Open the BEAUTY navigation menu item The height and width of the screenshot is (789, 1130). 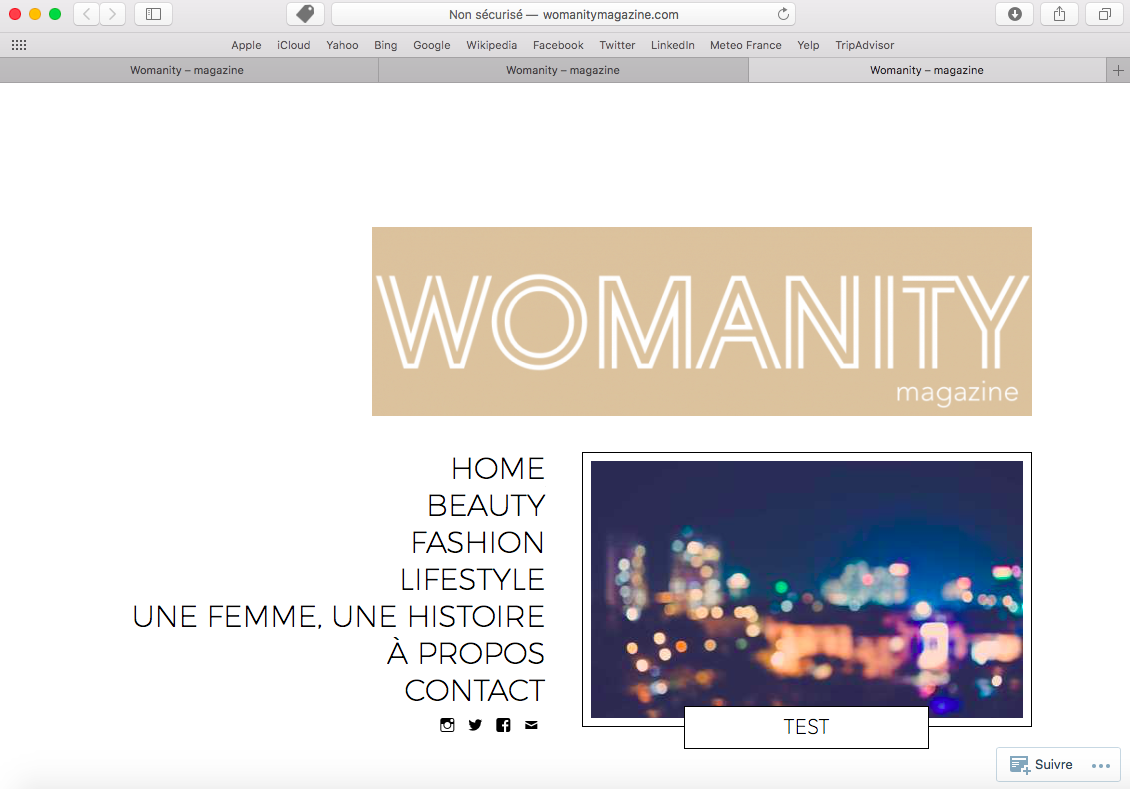tap(486, 505)
